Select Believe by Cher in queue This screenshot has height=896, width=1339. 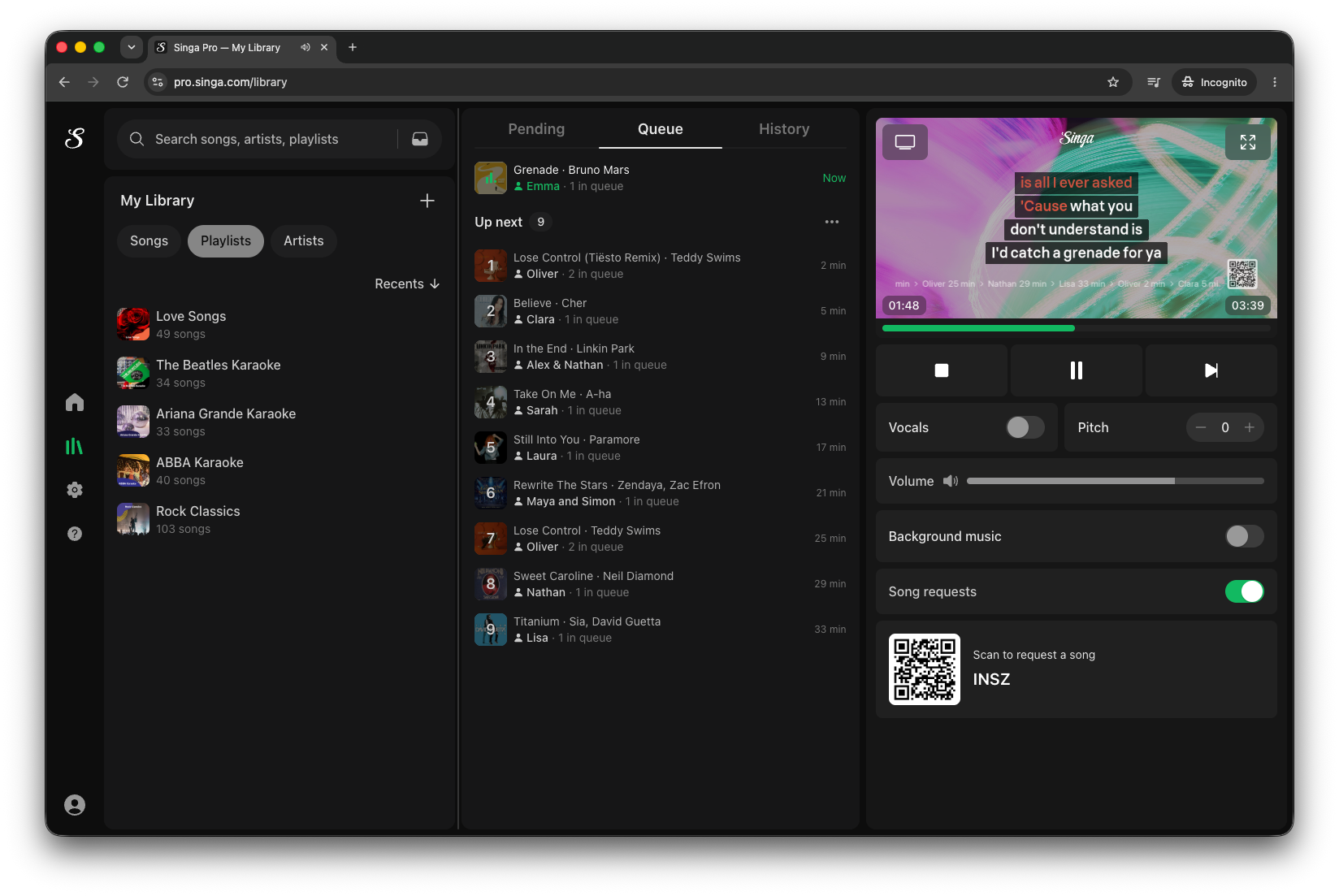(x=661, y=311)
